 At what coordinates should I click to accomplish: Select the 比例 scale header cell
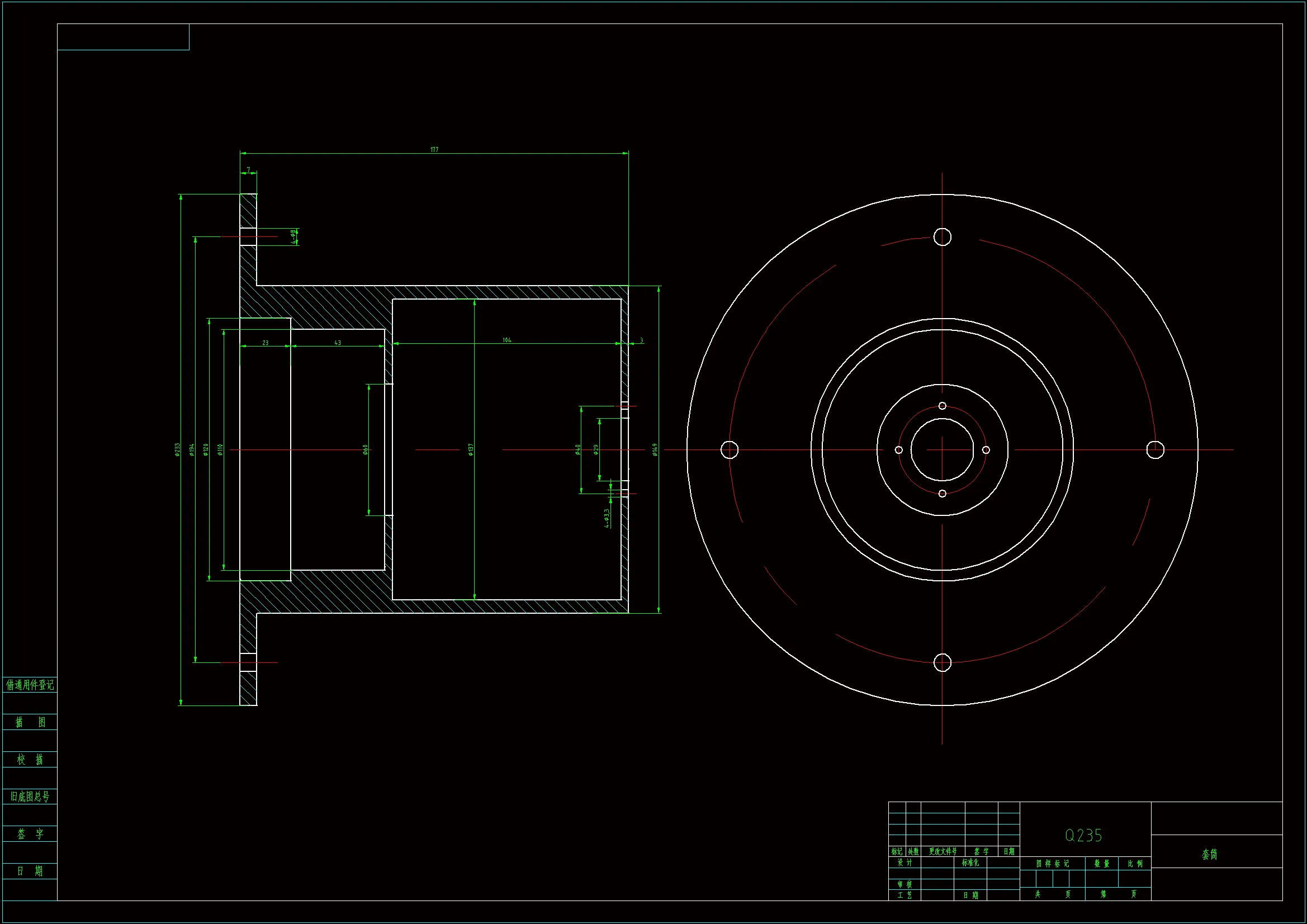(x=1135, y=864)
